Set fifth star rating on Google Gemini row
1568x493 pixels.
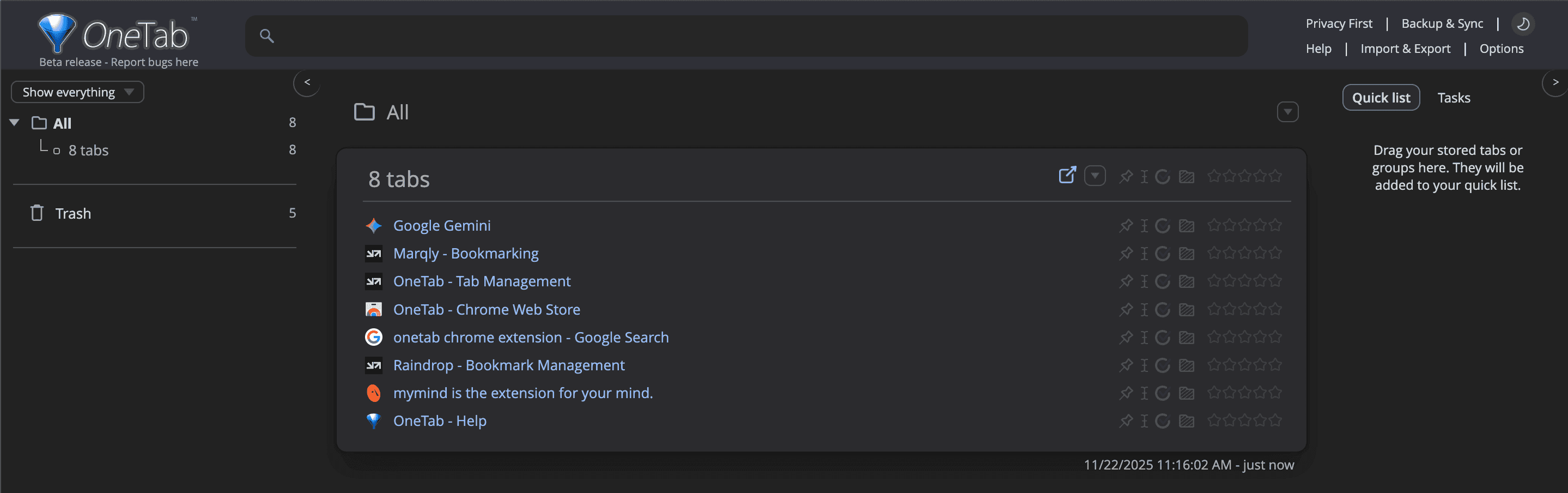pyautogui.click(x=1275, y=225)
